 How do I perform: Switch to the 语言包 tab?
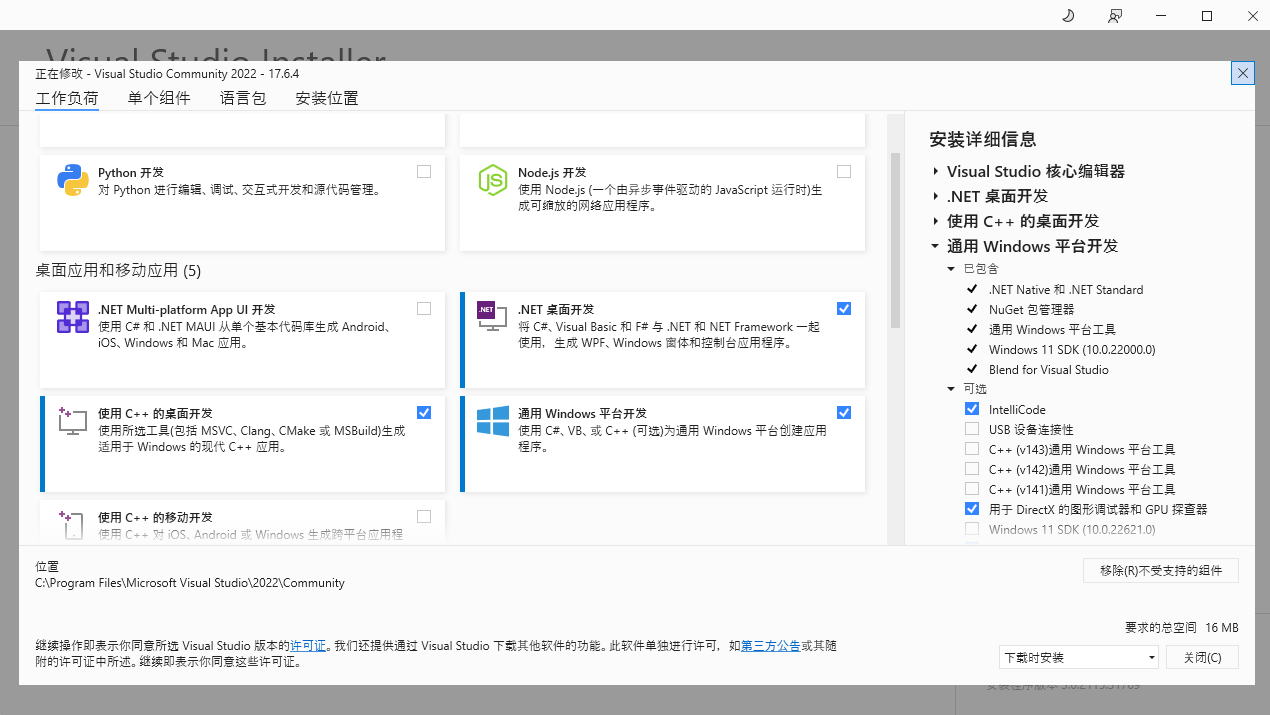tap(243, 98)
